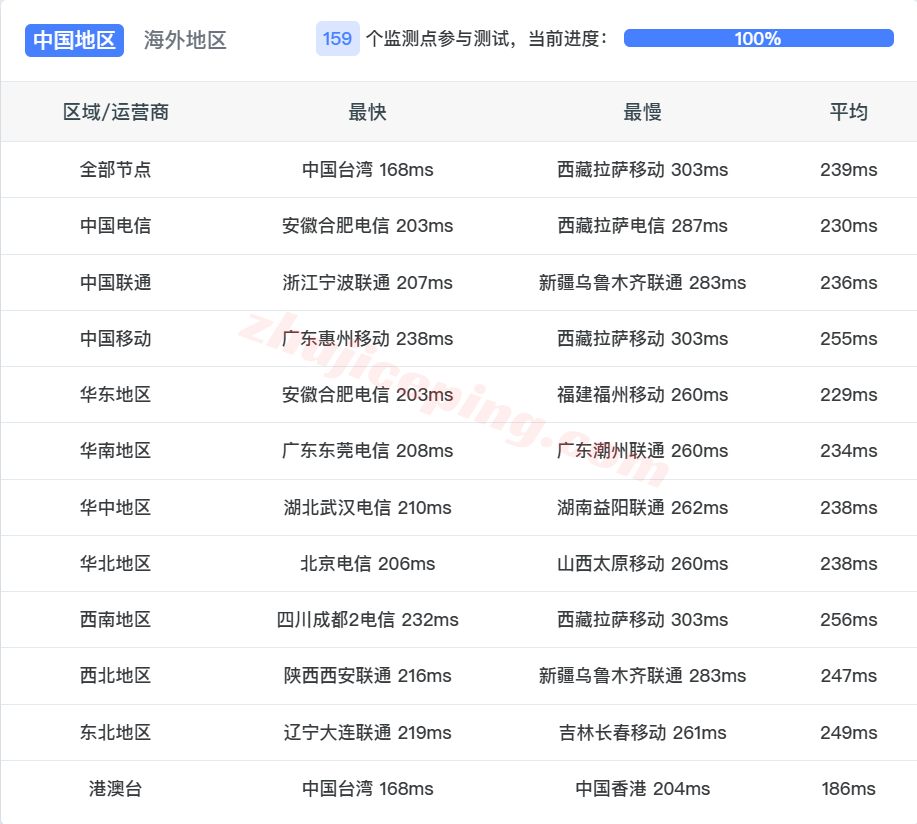917x824 pixels.
Task: Click 辽宁大连联通 219ms cell
Action: click(x=367, y=732)
